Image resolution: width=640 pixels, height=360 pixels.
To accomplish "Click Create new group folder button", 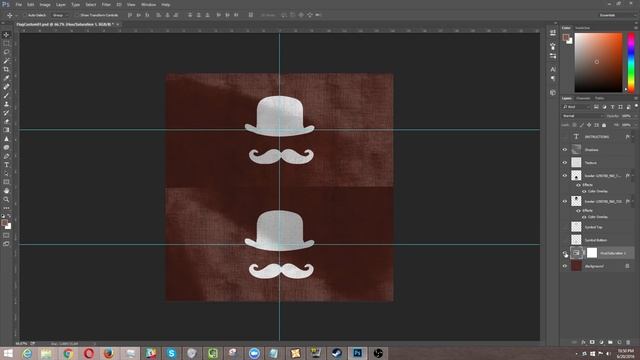I will [610, 342].
